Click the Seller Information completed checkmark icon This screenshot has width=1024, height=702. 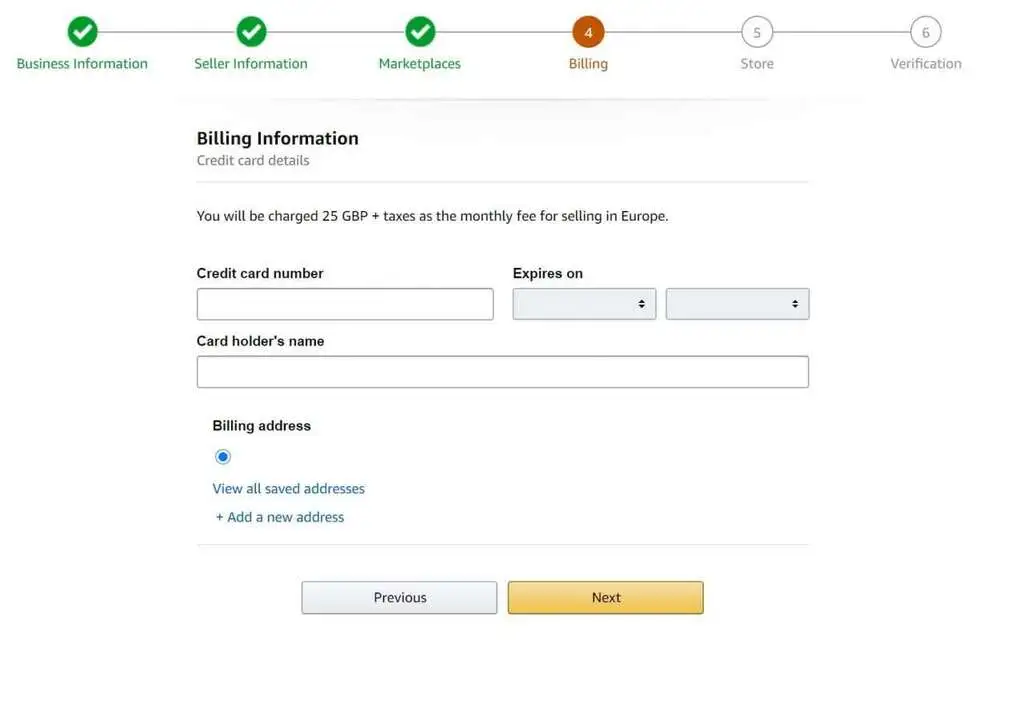[x=251, y=30]
